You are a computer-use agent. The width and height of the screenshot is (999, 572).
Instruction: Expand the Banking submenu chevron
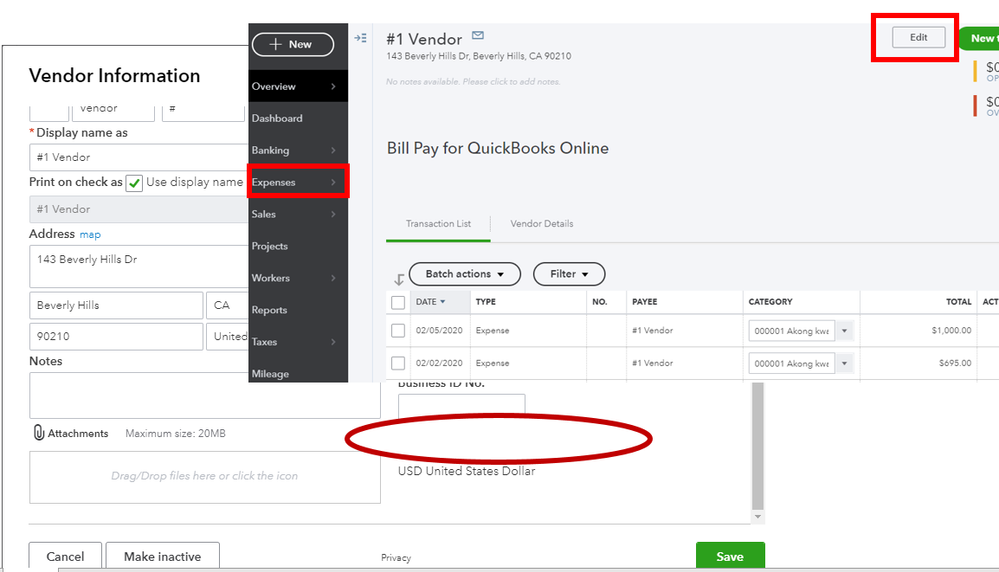tap(333, 150)
